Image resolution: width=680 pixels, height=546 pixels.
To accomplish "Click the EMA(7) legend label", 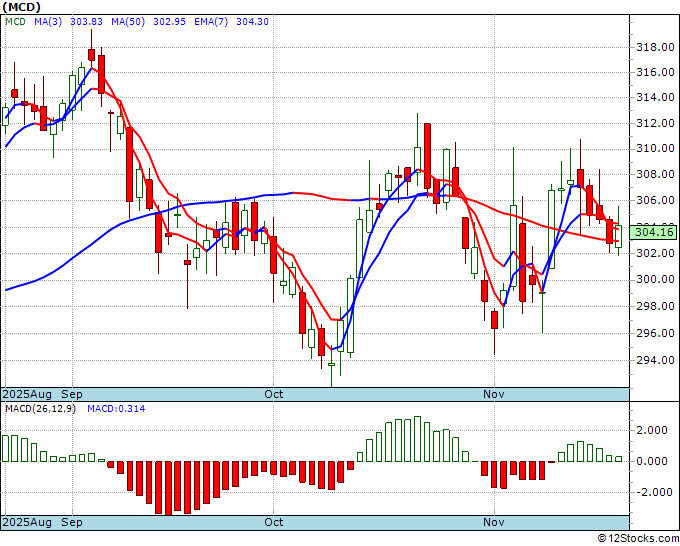I will (211, 22).
